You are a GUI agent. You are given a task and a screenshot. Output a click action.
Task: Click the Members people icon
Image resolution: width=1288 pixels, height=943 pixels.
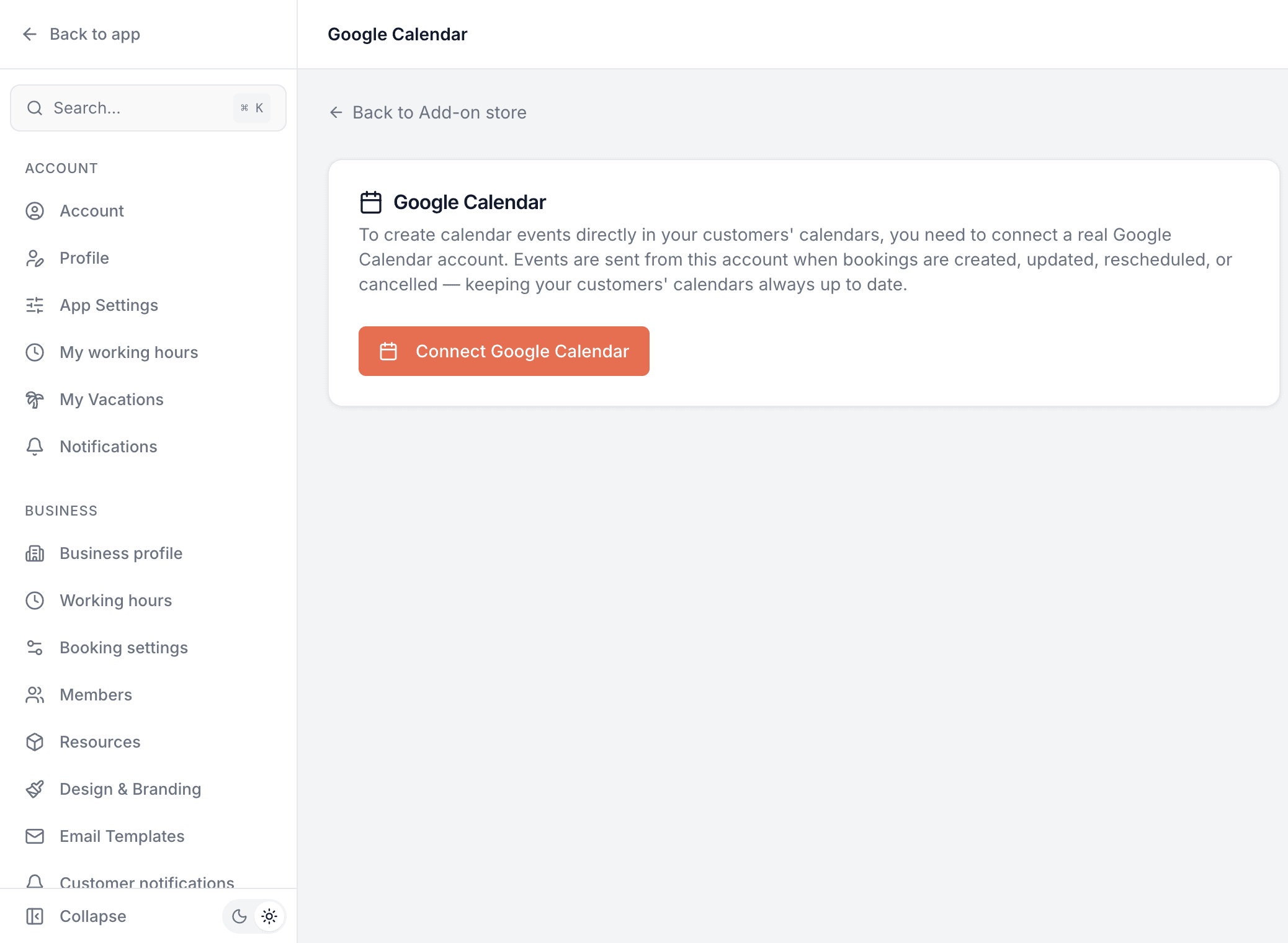(35, 695)
